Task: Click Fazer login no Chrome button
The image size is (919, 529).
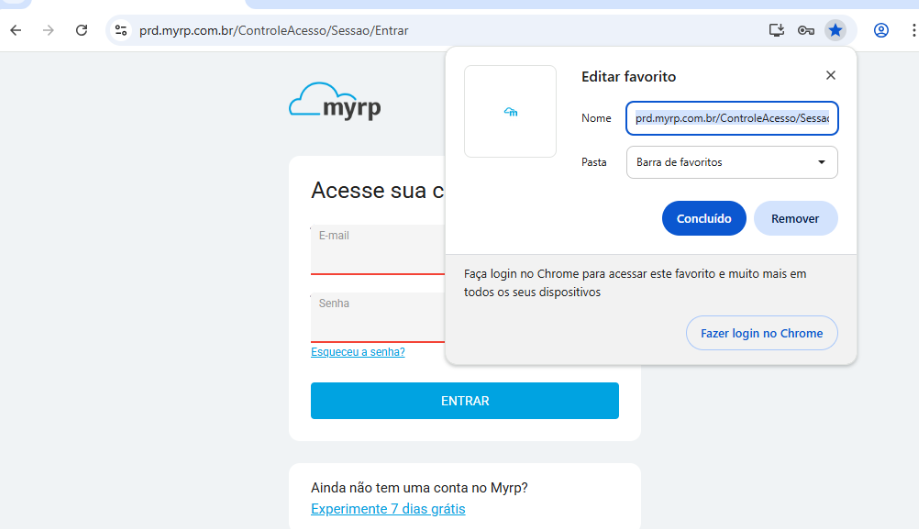Action: (761, 333)
